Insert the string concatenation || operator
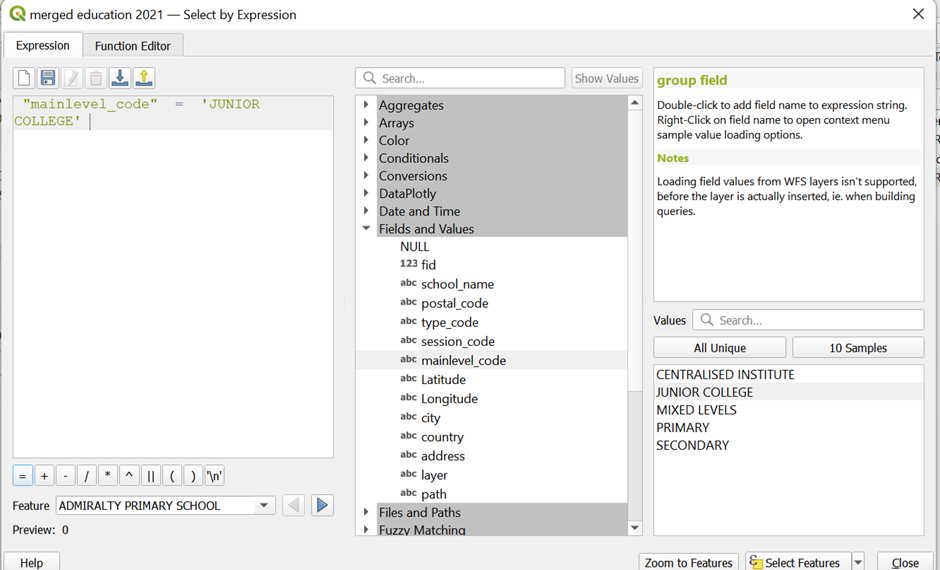This screenshot has width=940, height=570. coord(150,476)
